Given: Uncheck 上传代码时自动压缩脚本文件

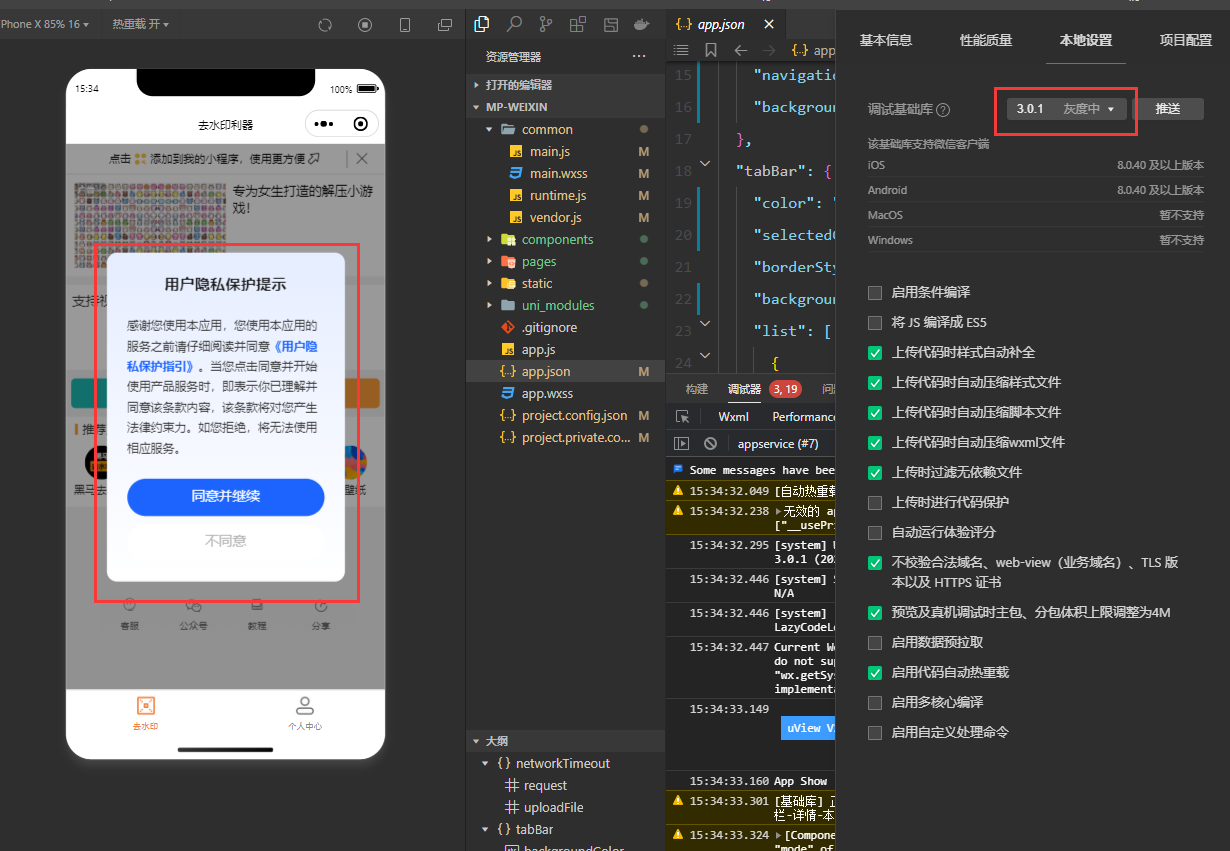Looking at the screenshot, I should [x=875, y=412].
